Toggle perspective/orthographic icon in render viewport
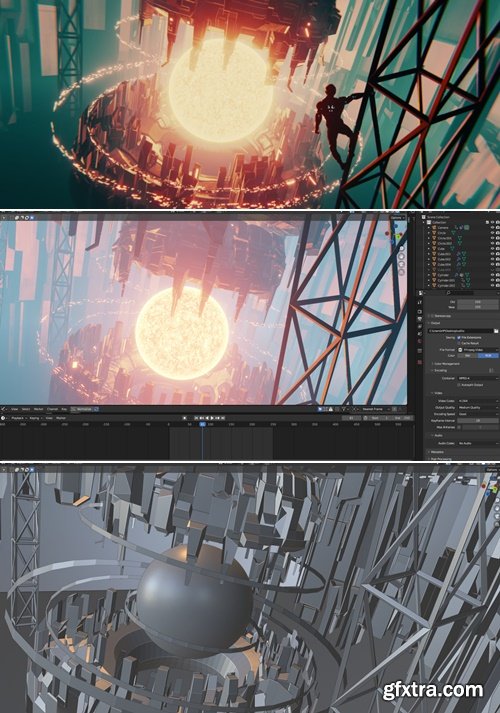This screenshot has width=500, height=713. (402, 272)
